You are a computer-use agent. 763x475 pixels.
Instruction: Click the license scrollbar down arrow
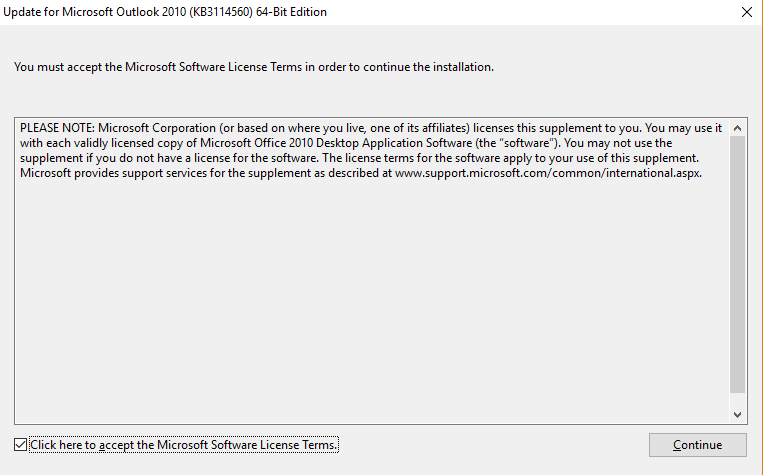[x=738, y=414]
